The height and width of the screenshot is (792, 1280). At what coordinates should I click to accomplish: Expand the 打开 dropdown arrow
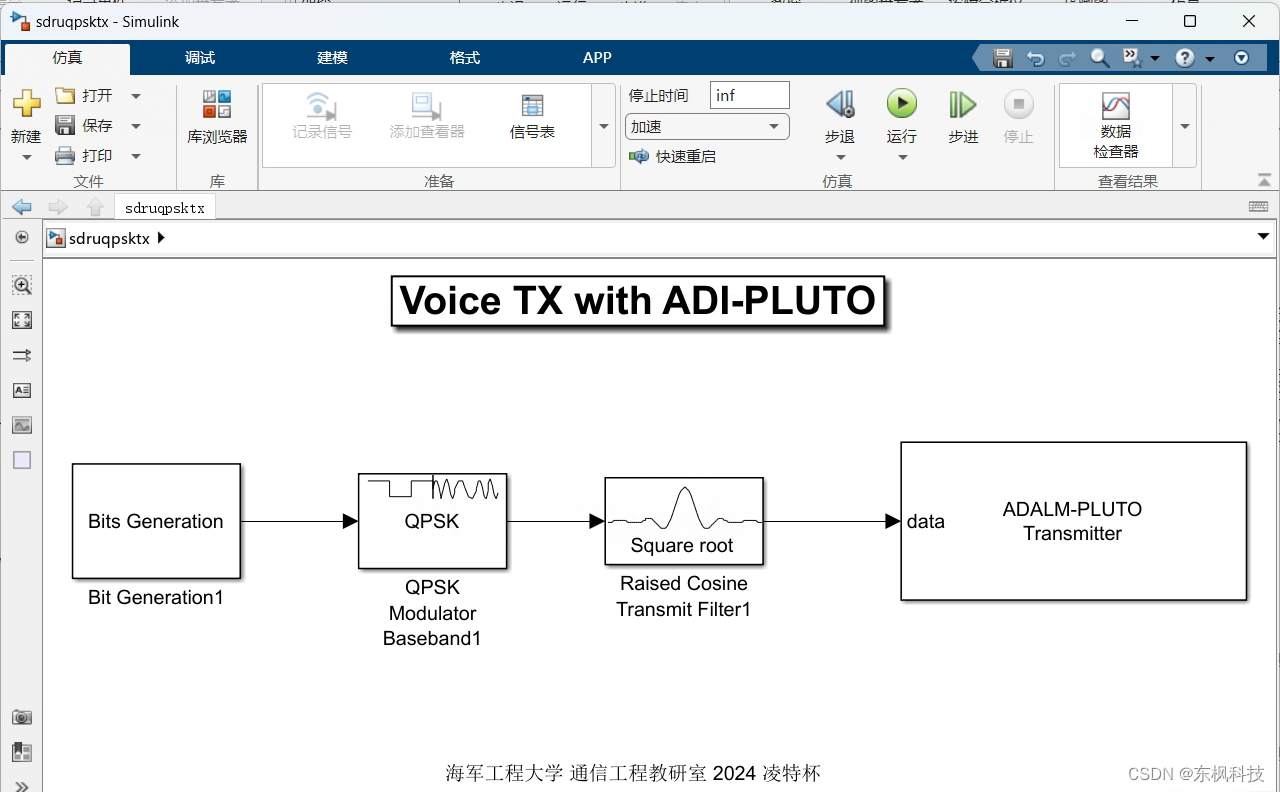click(x=136, y=96)
